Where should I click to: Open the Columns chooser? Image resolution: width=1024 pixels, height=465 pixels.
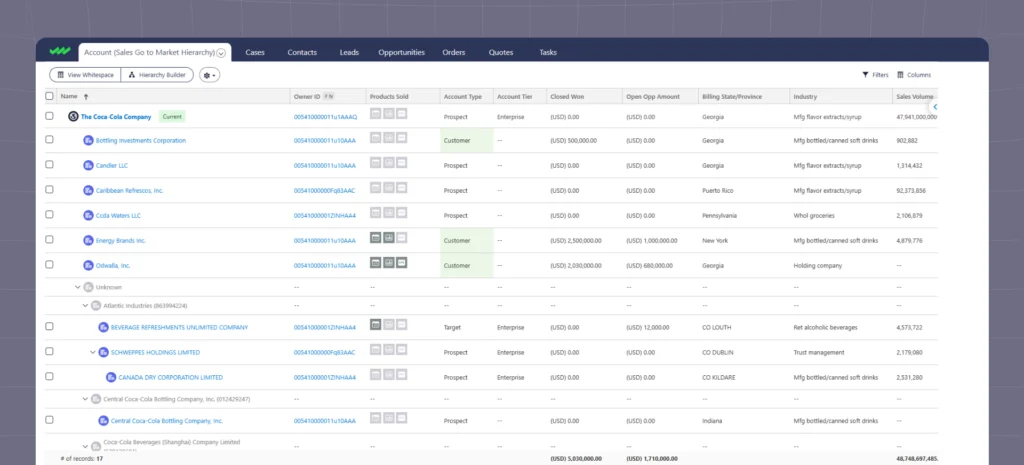tap(914, 75)
